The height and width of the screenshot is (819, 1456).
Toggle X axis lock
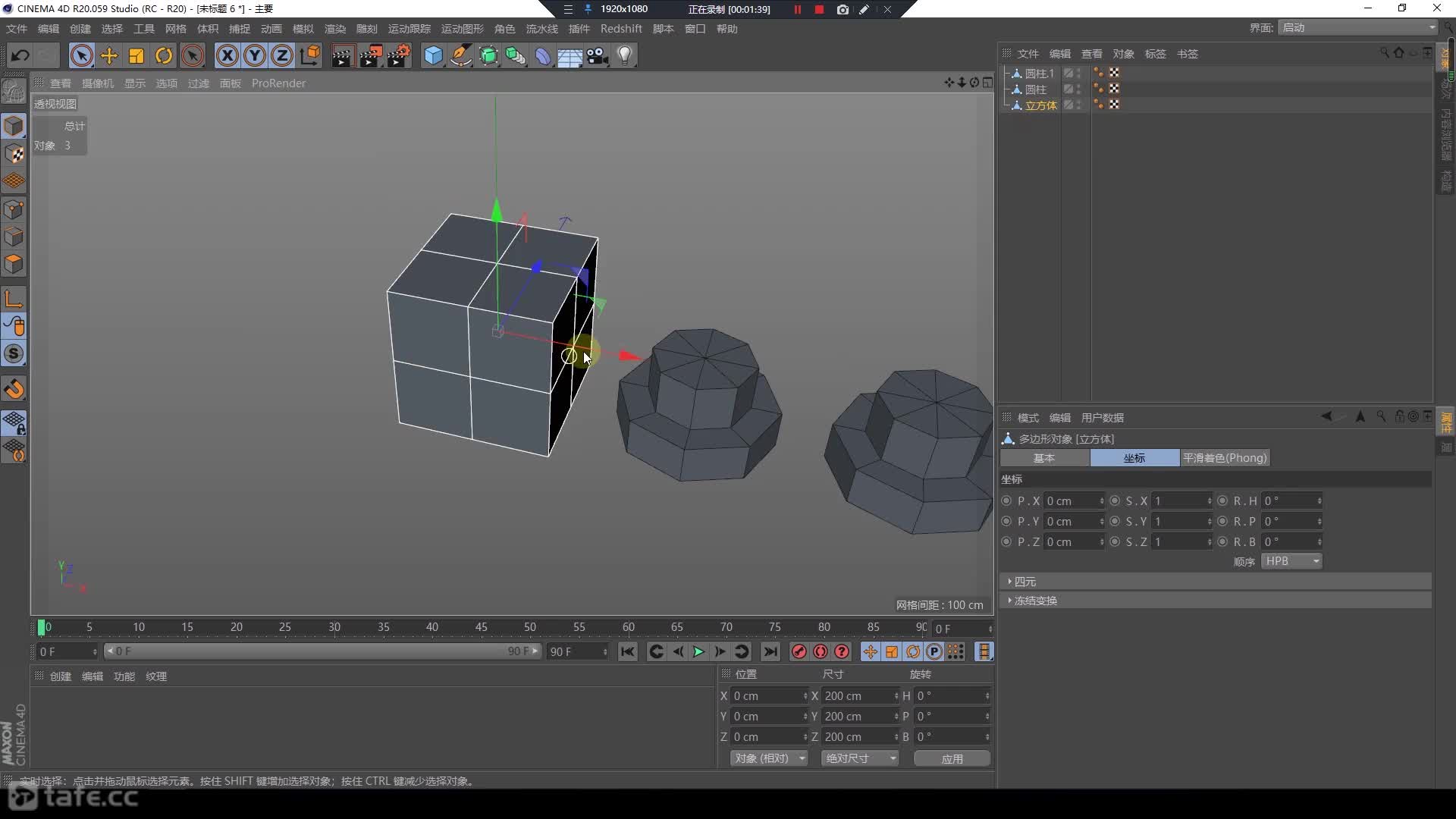227,55
